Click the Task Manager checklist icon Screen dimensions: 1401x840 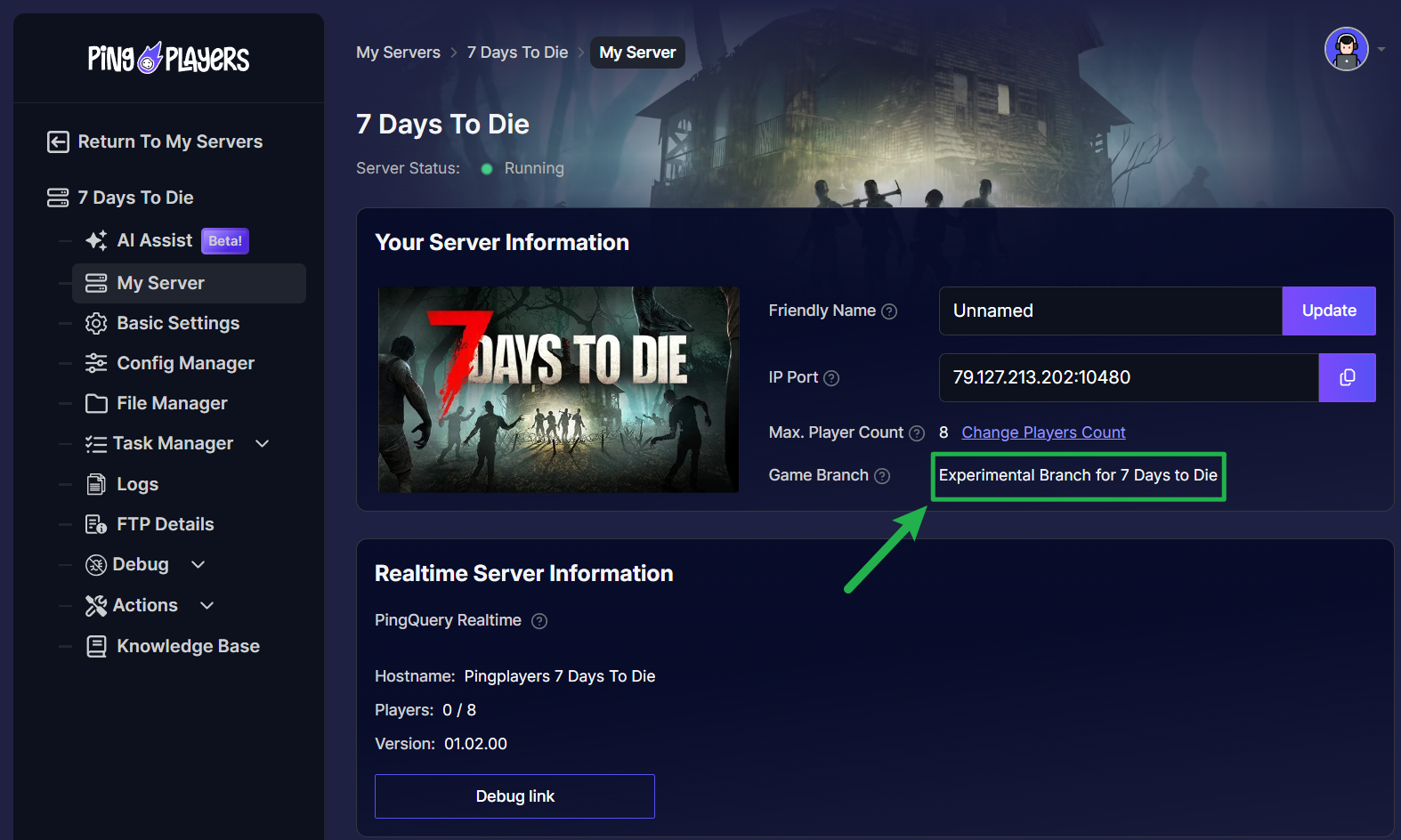coord(96,443)
